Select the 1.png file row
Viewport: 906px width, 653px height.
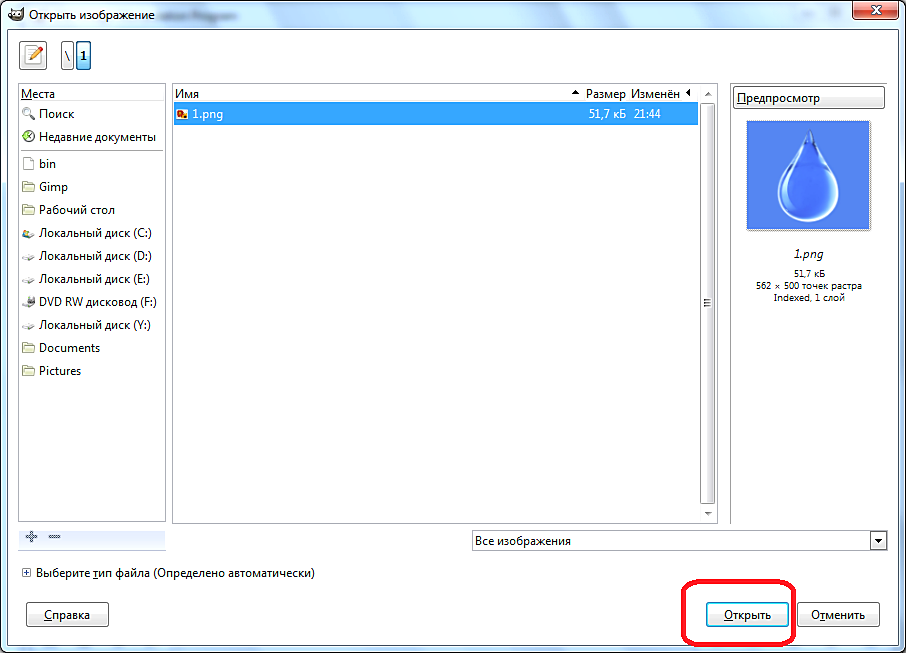click(436, 114)
